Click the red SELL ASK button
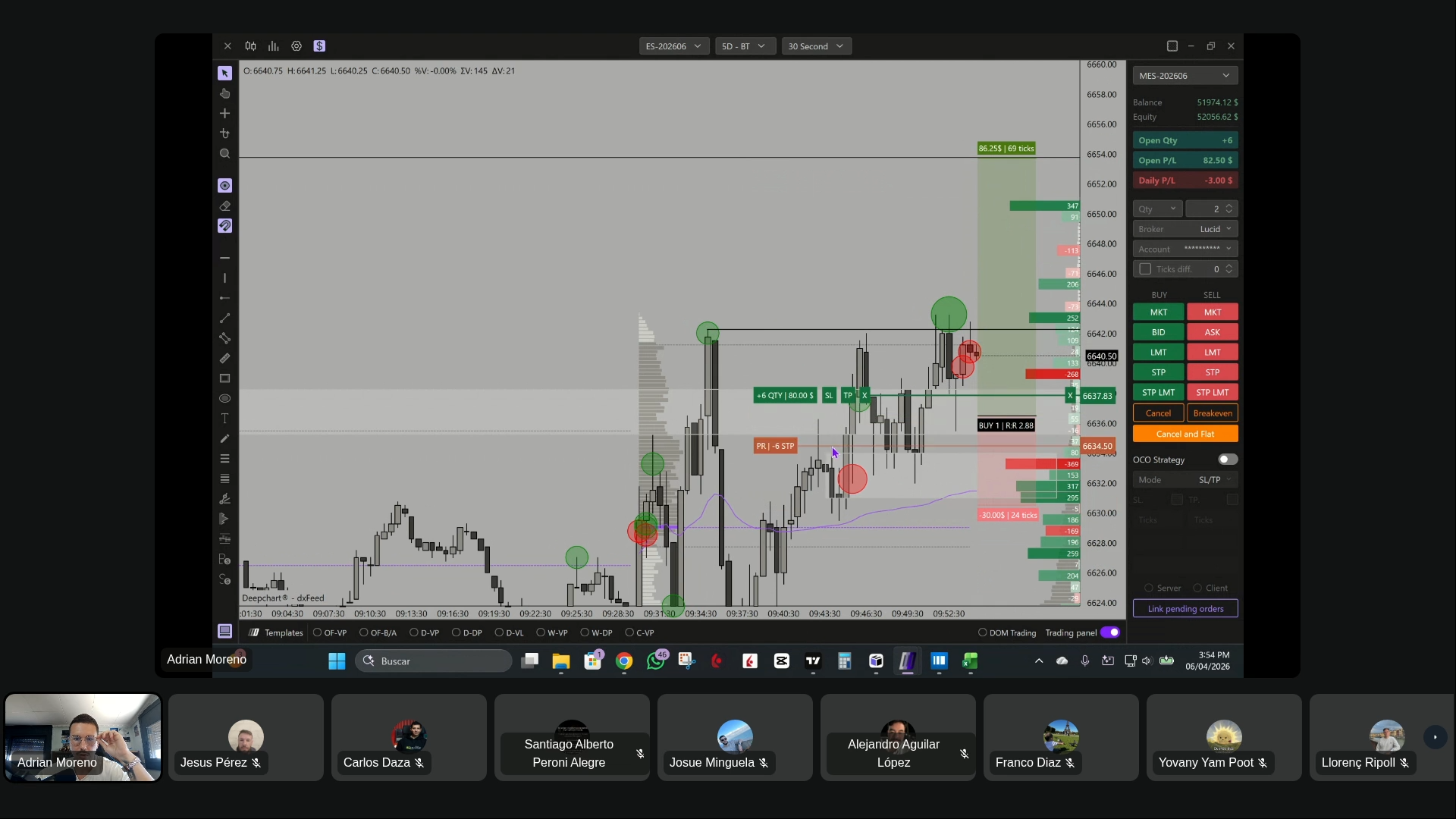This screenshot has width=1456, height=819. click(1212, 332)
